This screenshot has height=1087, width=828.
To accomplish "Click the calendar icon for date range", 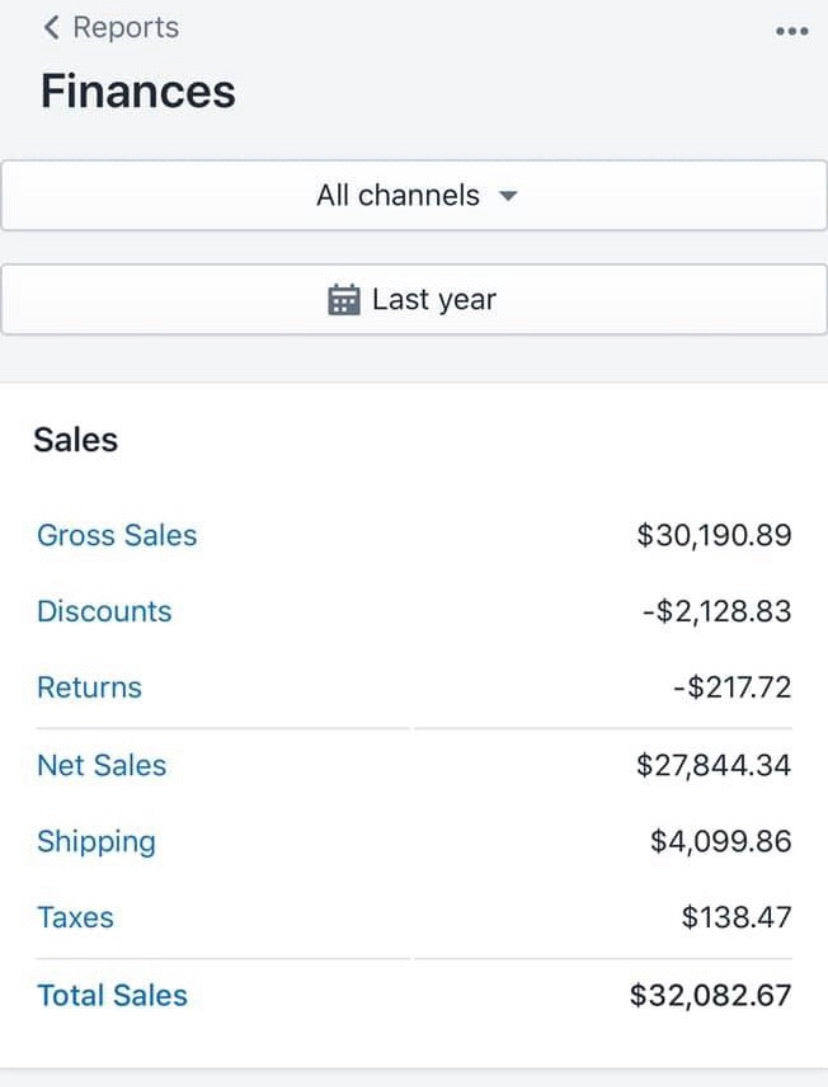I will pos(343,299).
